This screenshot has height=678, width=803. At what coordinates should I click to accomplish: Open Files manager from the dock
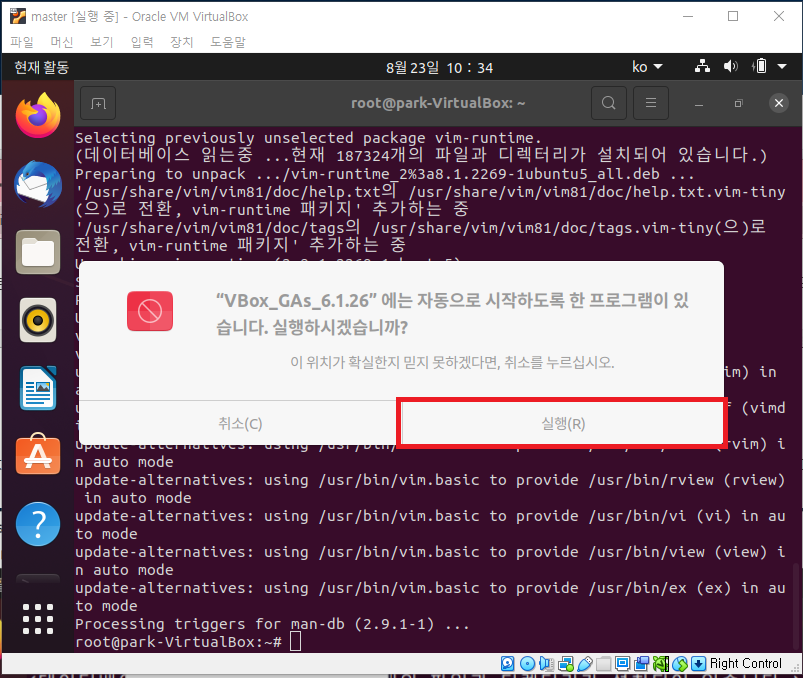(38, 252)
